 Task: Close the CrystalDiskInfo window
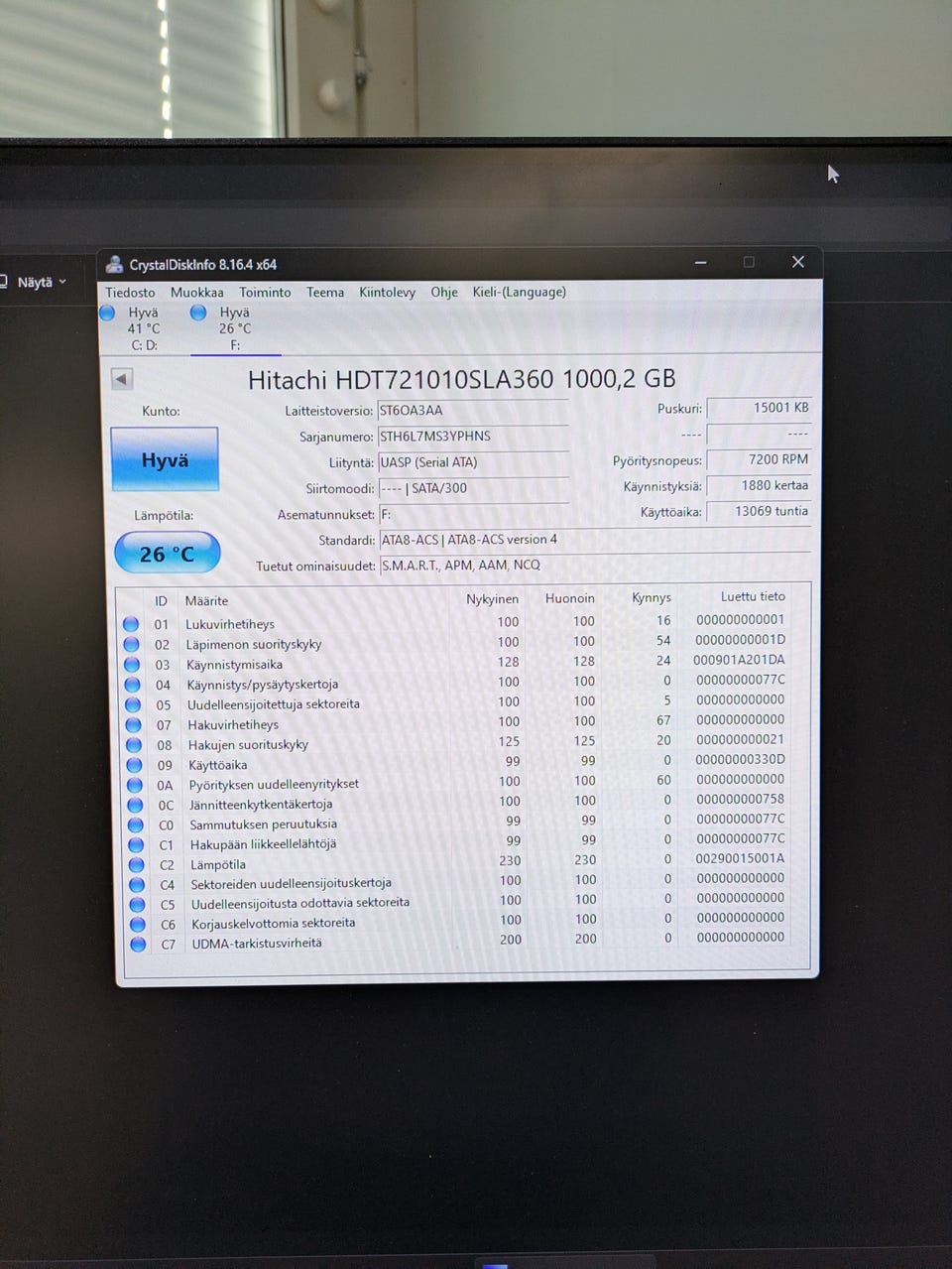point(798,262)
